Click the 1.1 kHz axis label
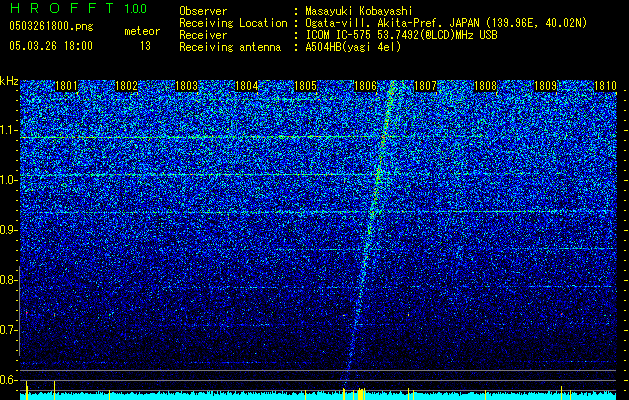This screenshot has height=400, width=629. 9,130
